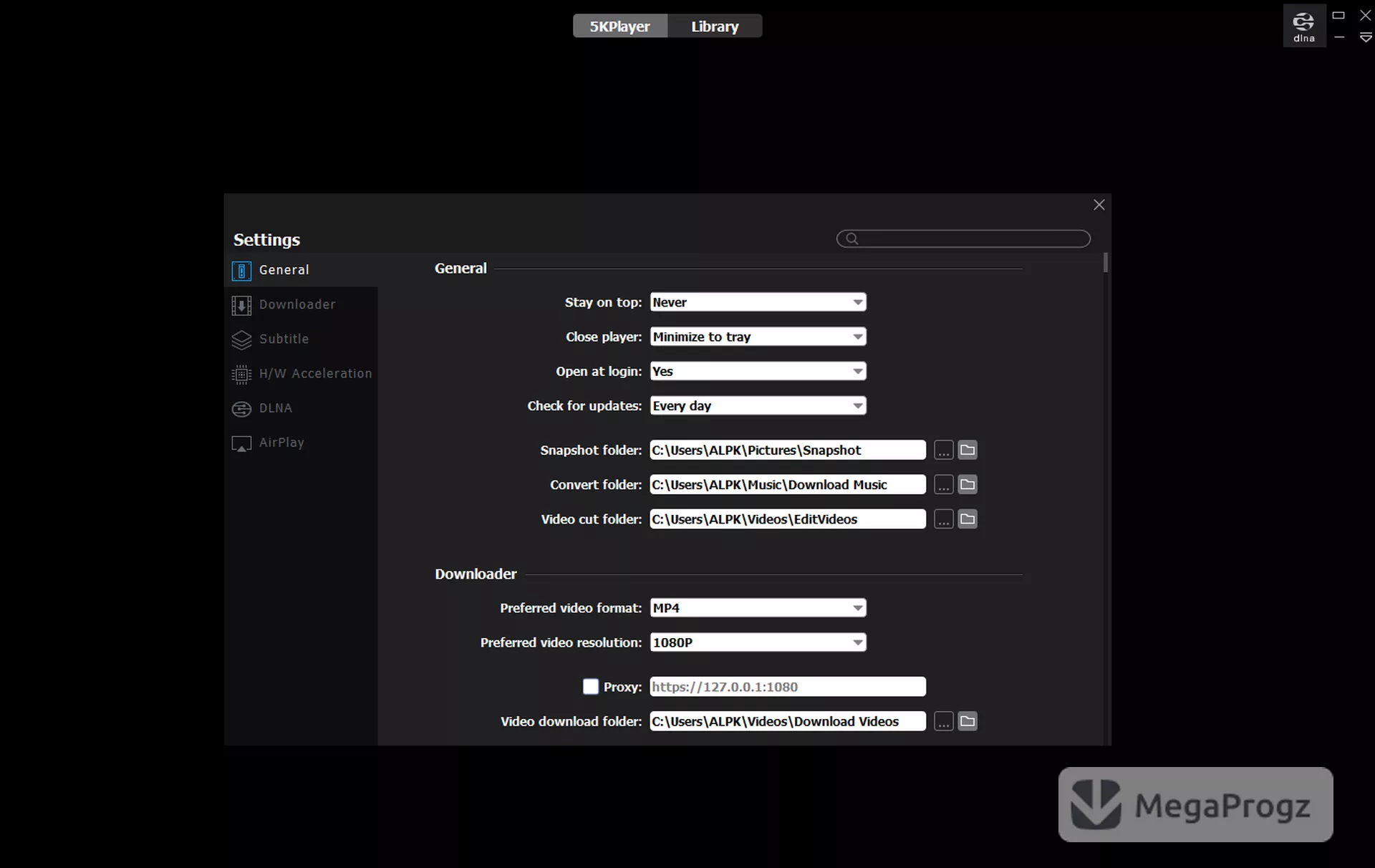Select Subtitle in settings sidebar

pyautogui.click(x=301, y=339)
